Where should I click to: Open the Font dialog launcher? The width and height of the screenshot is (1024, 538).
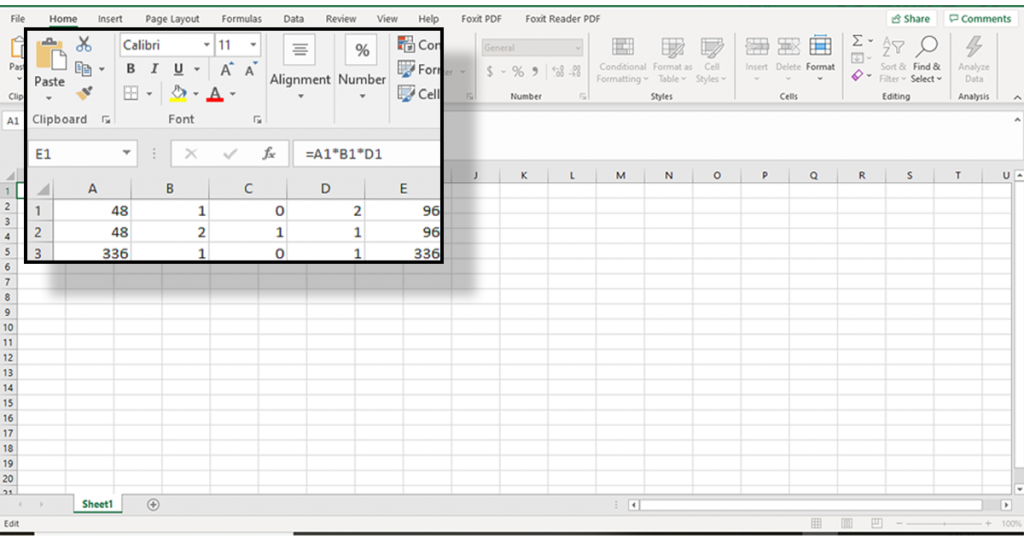point(257,120)
